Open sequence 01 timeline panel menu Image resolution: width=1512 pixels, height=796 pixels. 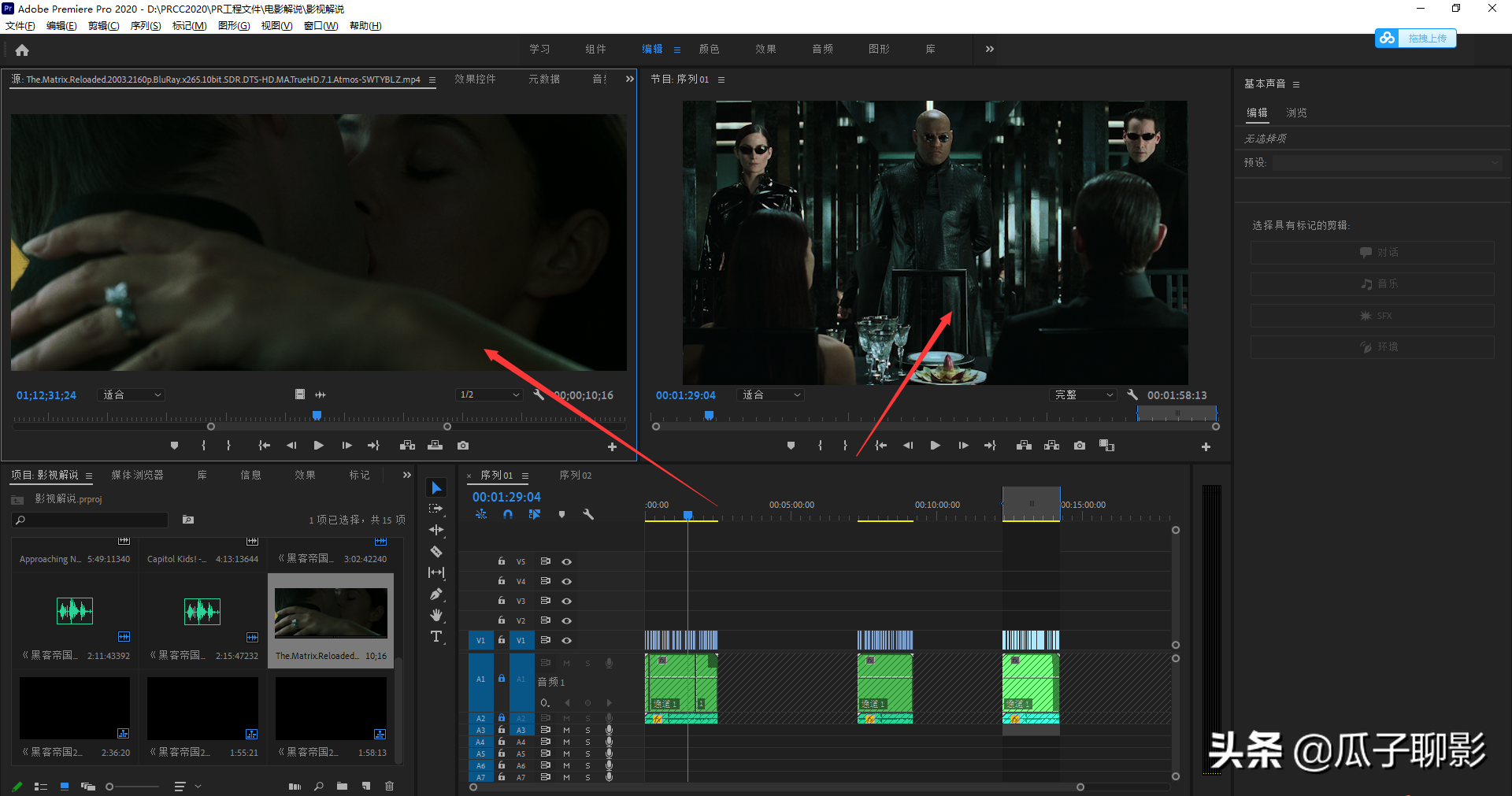point(525,476)
